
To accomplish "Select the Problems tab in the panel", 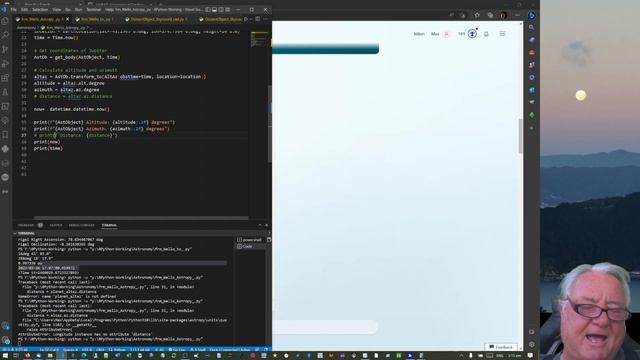I will pos(26,225).
